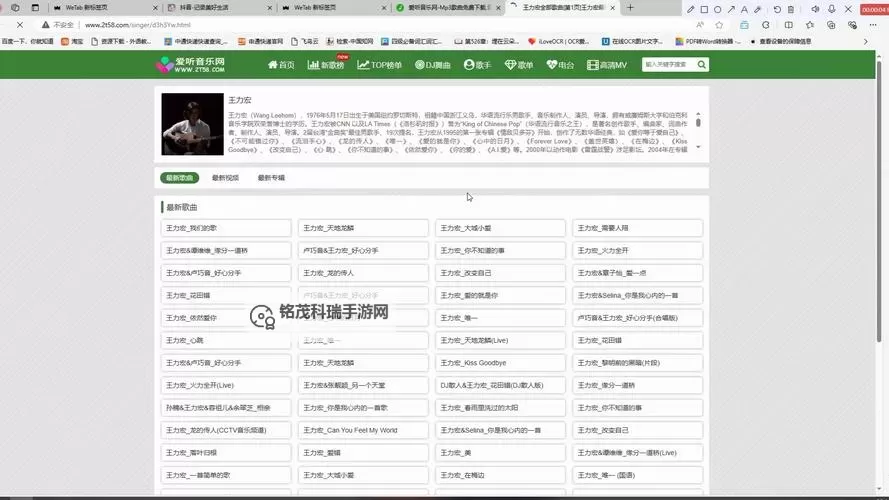Select the rectangle annotation tool

point(704,9)
